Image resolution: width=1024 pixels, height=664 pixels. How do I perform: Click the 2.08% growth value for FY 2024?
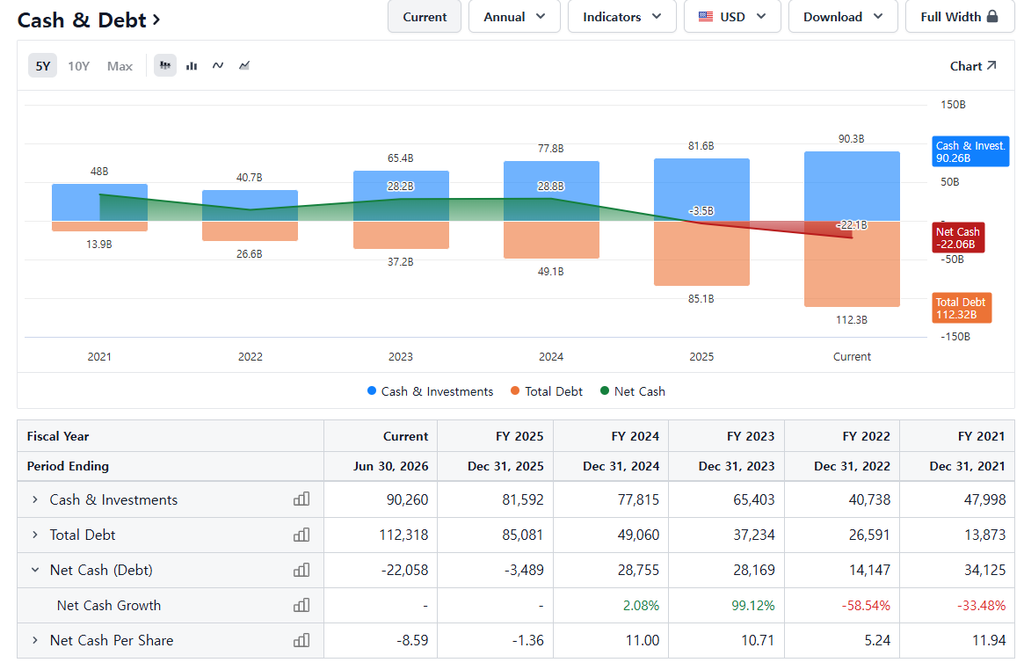coord(641,605)
